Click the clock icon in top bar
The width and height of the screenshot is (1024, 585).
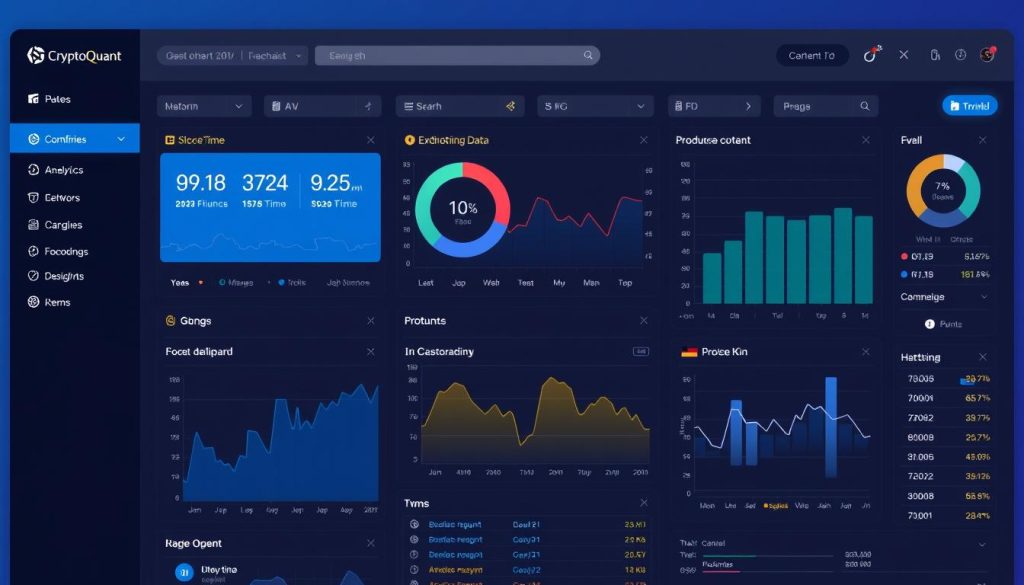[x=960, y=55]
